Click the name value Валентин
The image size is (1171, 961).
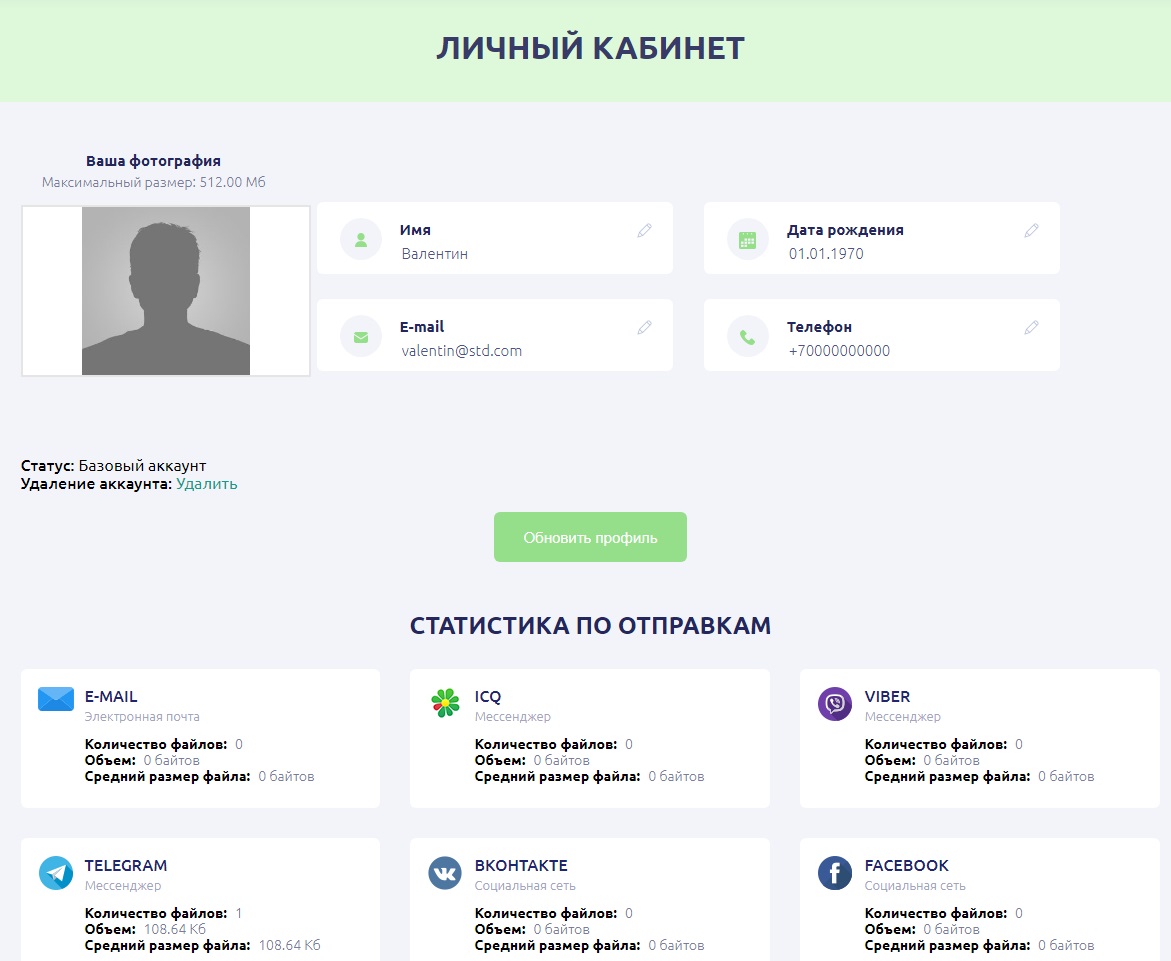[x=435, y=254]
